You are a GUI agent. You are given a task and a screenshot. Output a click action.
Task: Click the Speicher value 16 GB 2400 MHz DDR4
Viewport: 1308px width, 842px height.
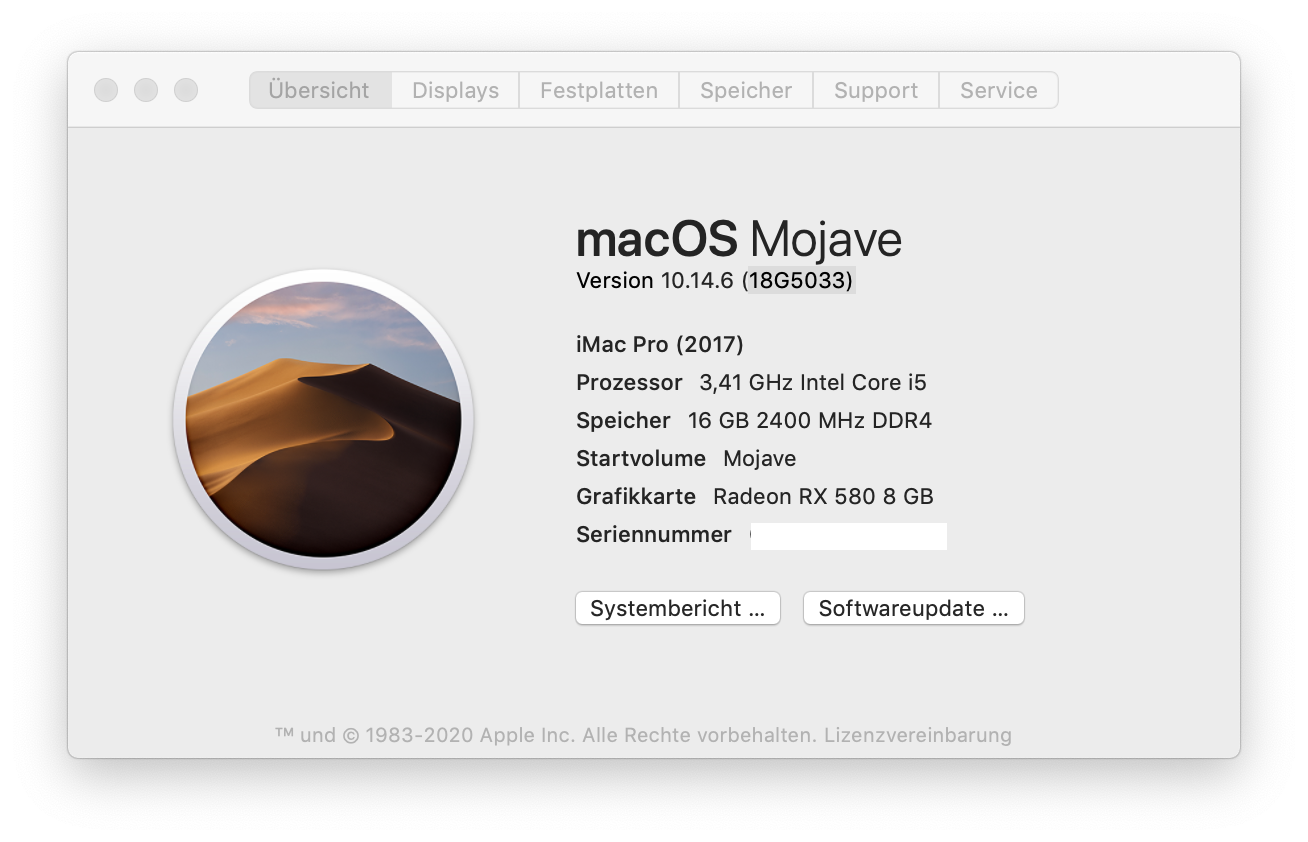pyautogui.click(x=810, y=420)
